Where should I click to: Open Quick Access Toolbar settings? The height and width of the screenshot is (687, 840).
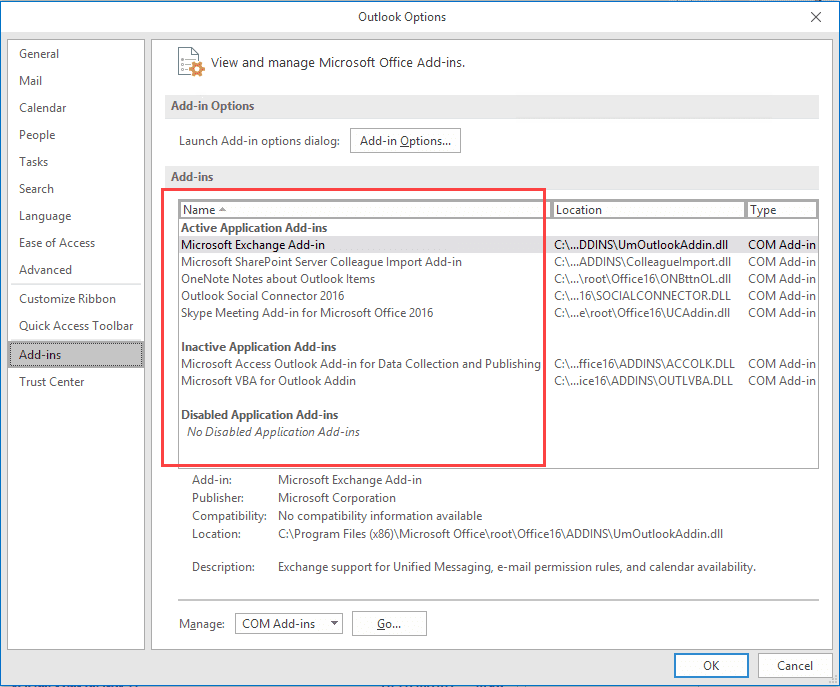(76, 326)
